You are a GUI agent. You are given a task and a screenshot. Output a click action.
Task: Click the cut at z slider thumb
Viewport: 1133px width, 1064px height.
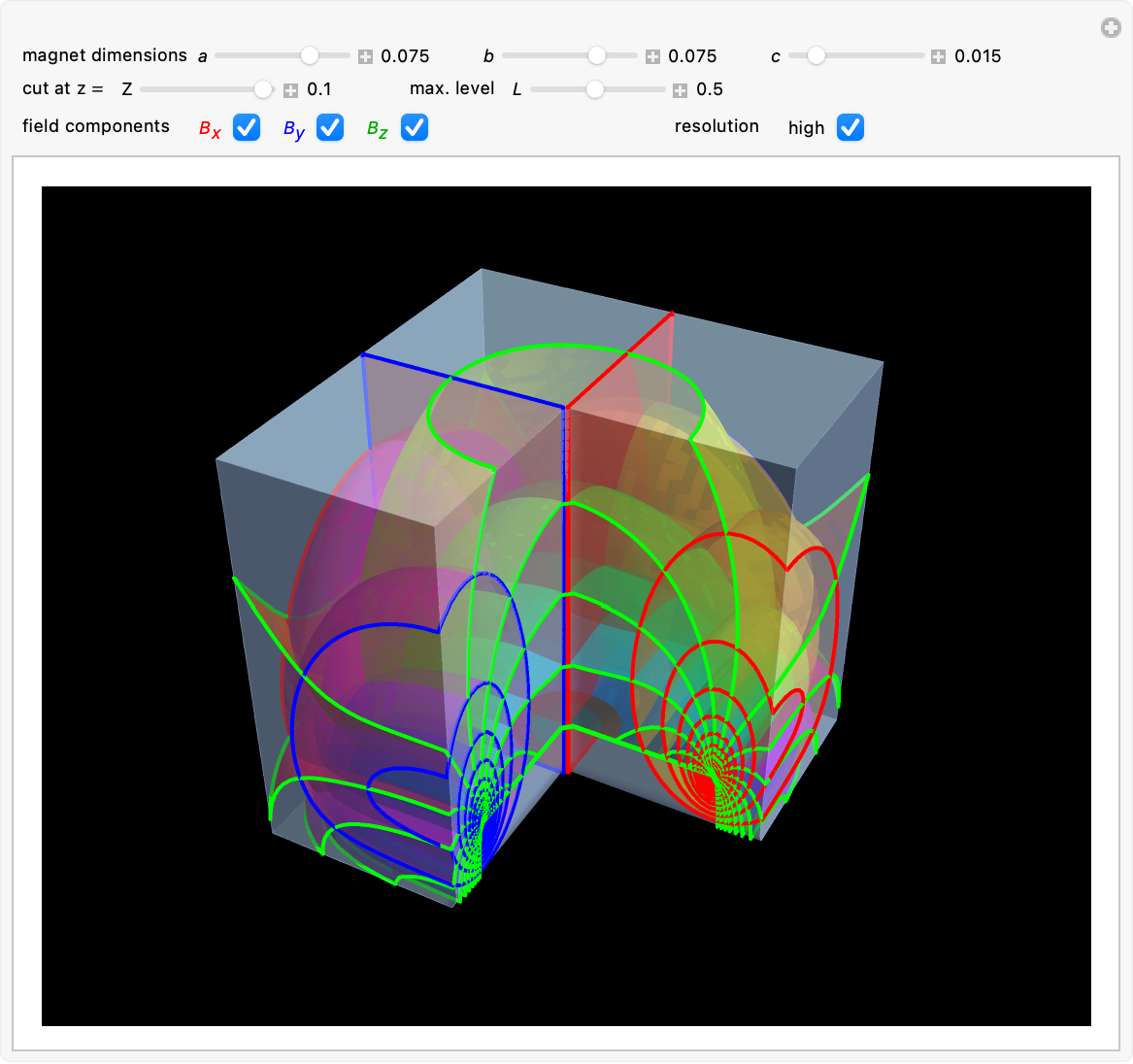coord(263,89)
